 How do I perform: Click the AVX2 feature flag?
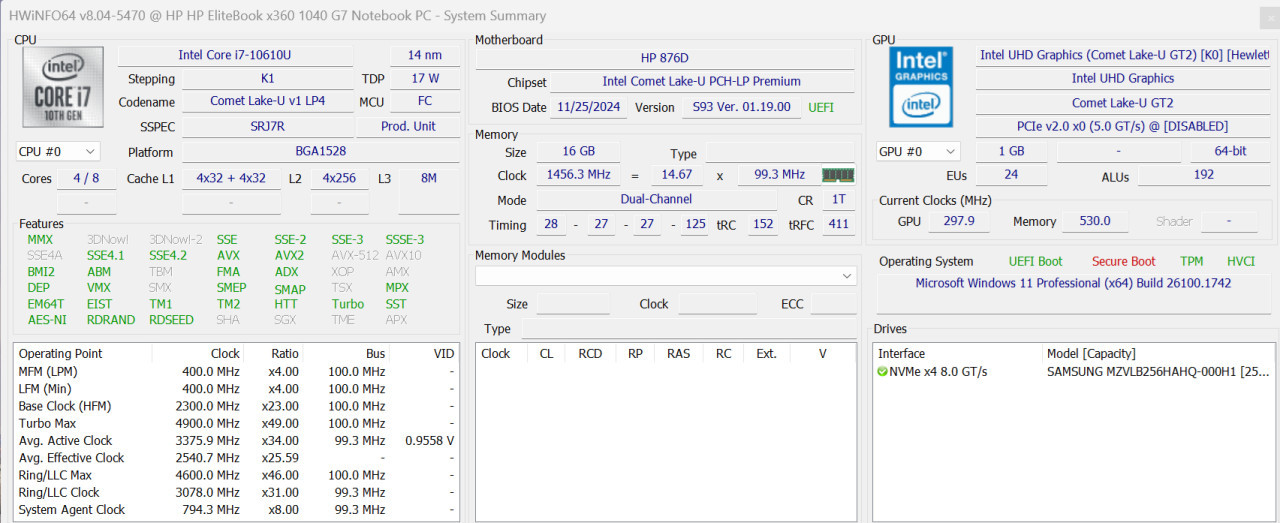pyautogui.click(x=289, y=255)
